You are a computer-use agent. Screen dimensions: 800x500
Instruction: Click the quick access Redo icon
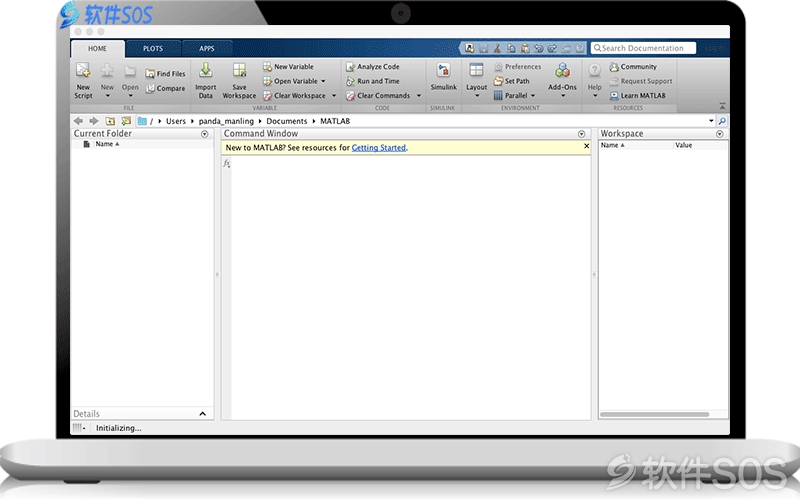click(552, 48)
